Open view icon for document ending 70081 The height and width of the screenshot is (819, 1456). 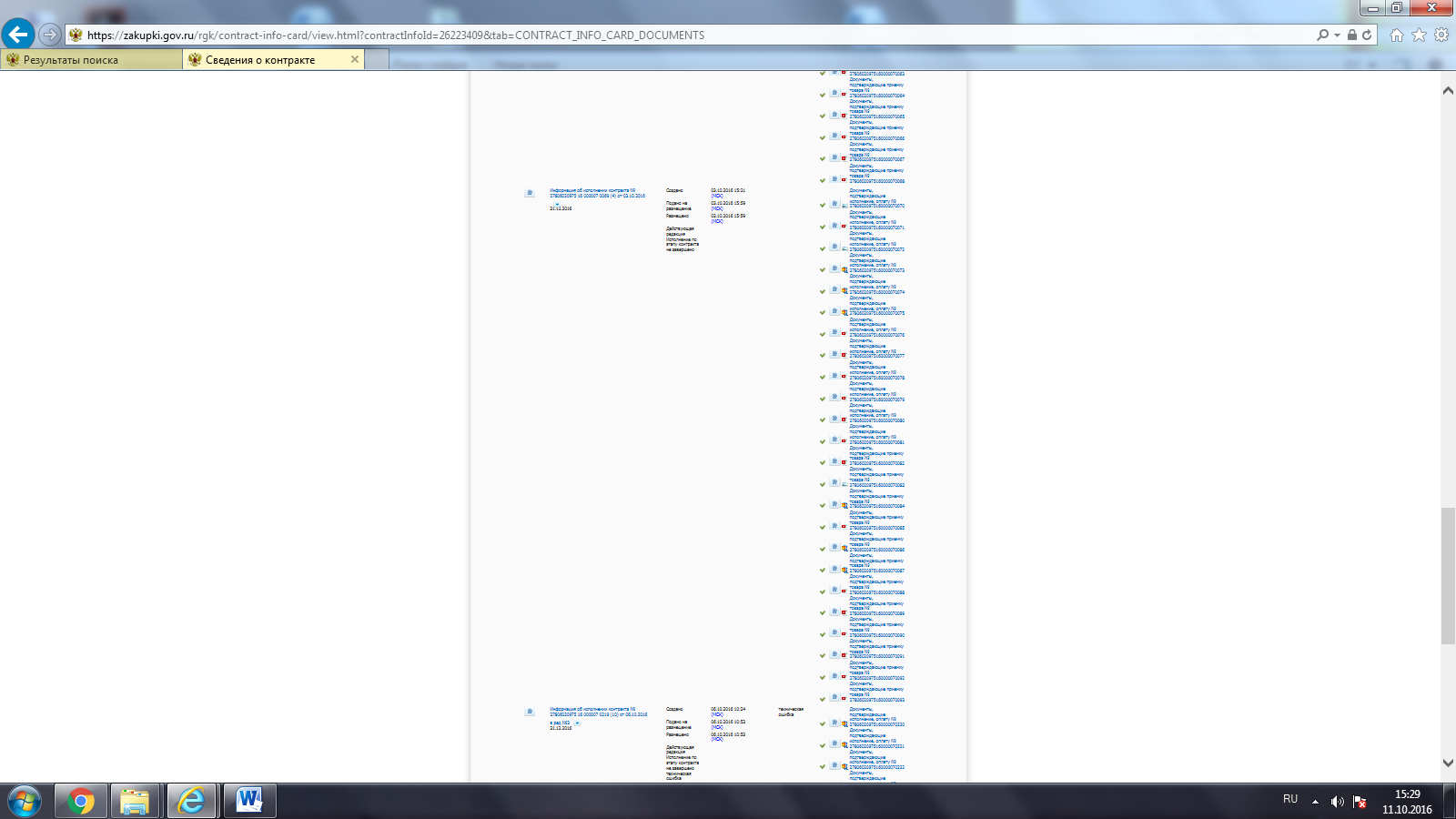(834, 440)
